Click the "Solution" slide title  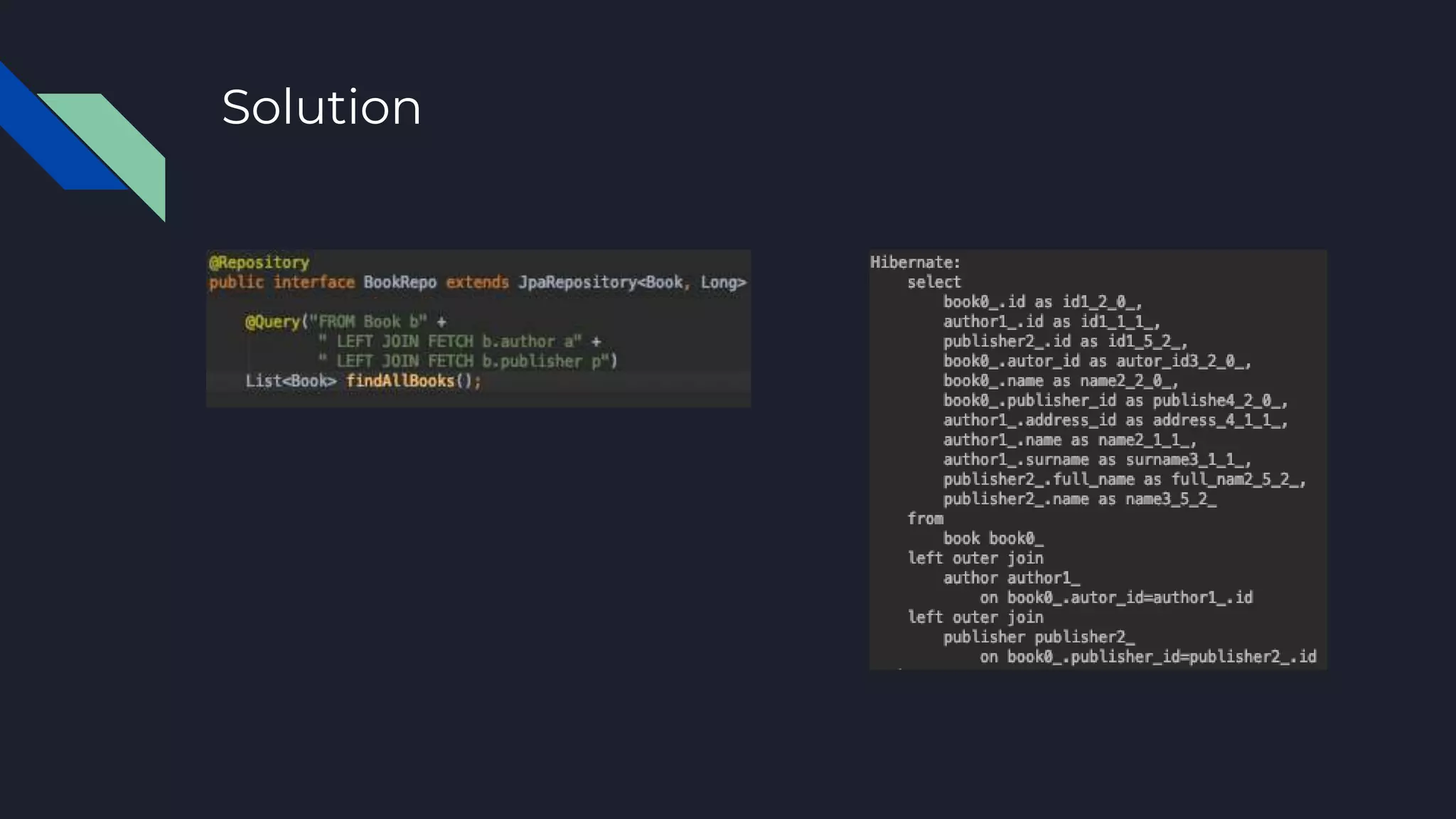321,107
